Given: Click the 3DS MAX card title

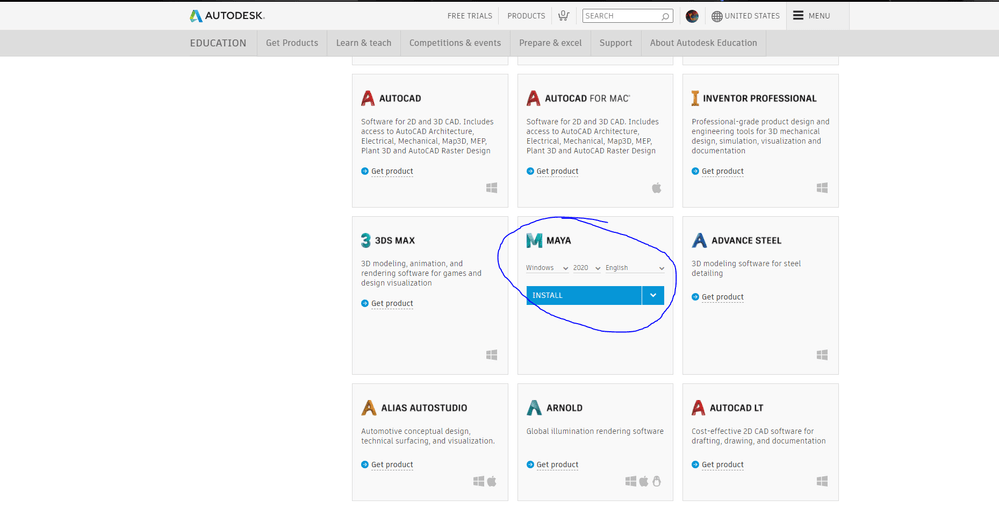Looking at the screenshot, I should [395, 241].
